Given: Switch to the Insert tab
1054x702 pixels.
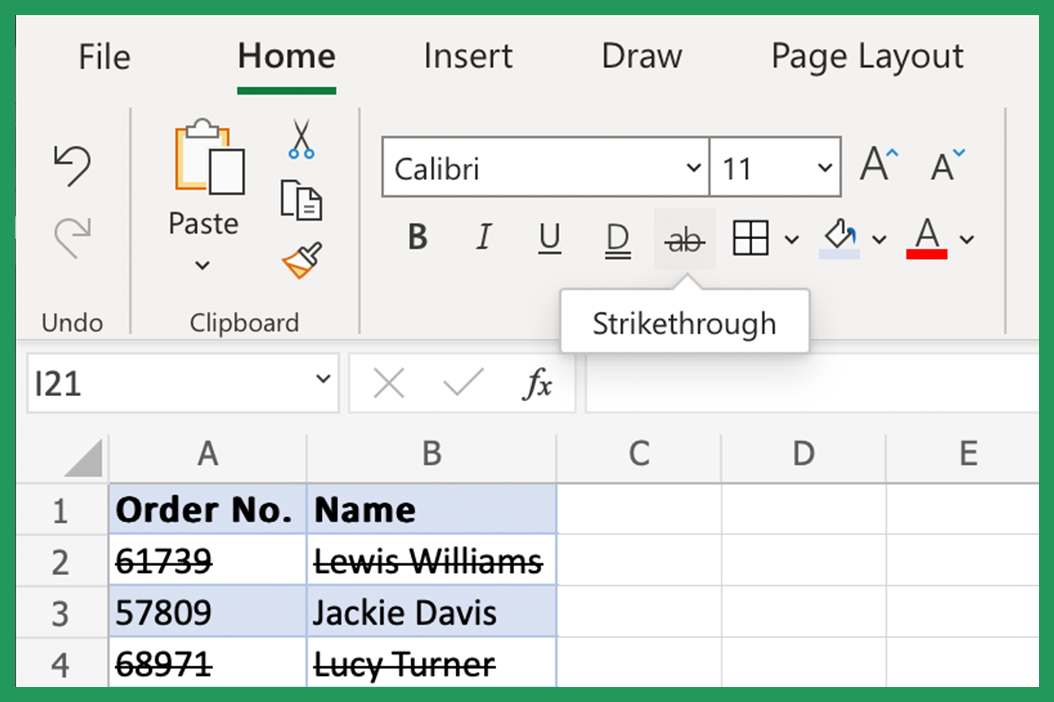Looking at the screenshot, I should click(467, 57).
